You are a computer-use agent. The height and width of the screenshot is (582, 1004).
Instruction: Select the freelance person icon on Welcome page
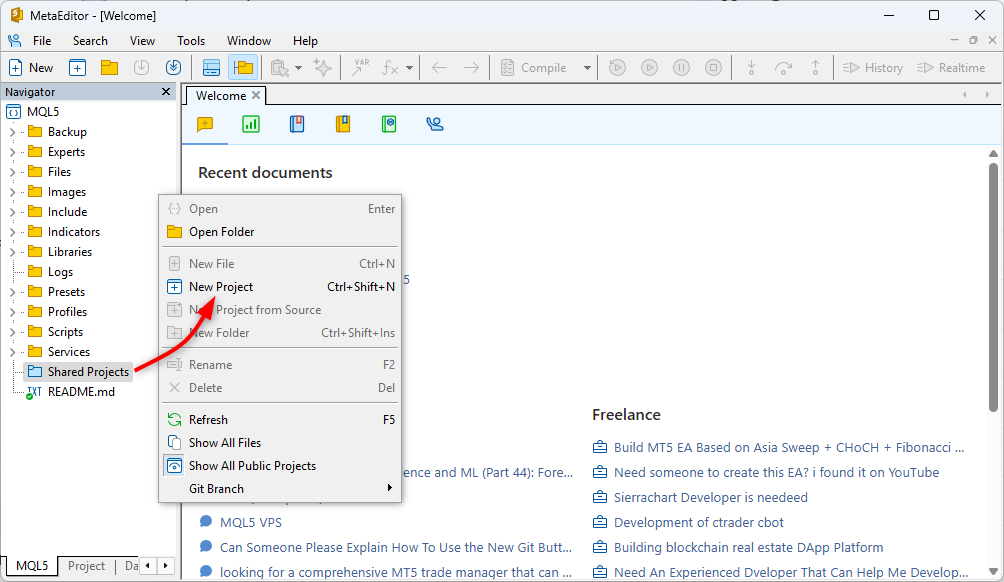coord(435,124)
